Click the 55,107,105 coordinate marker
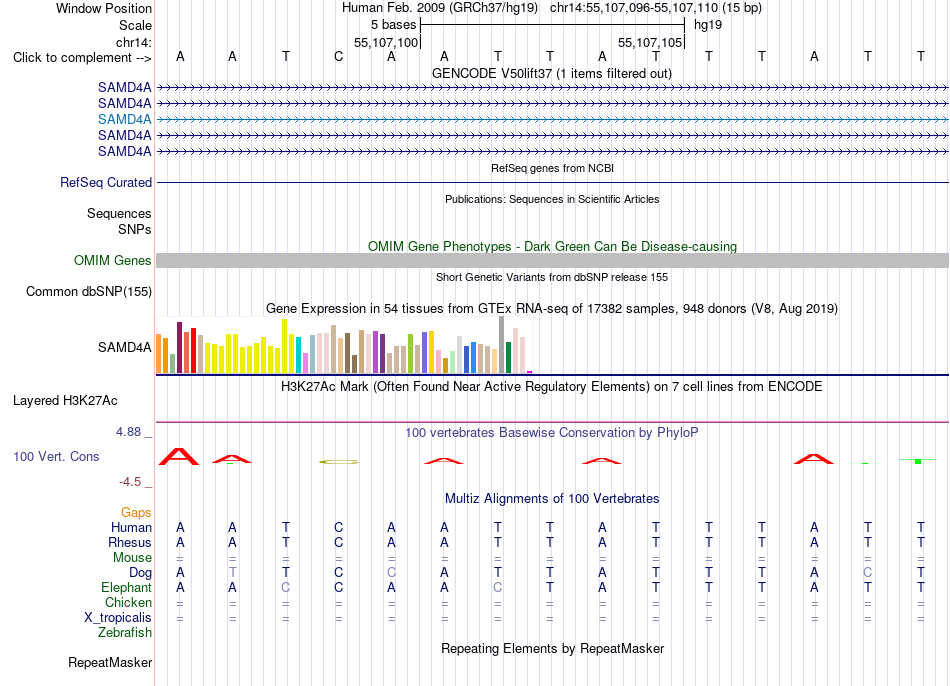 pos(650,42)
